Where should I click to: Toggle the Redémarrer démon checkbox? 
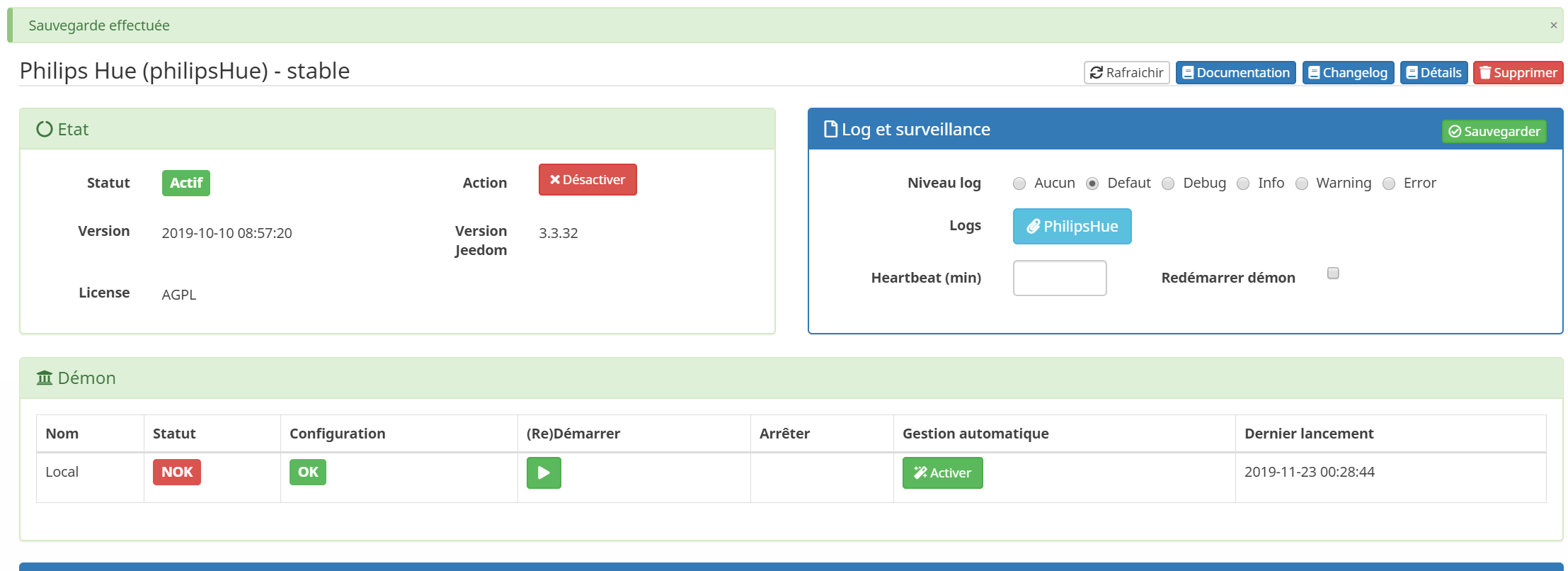1333,273
